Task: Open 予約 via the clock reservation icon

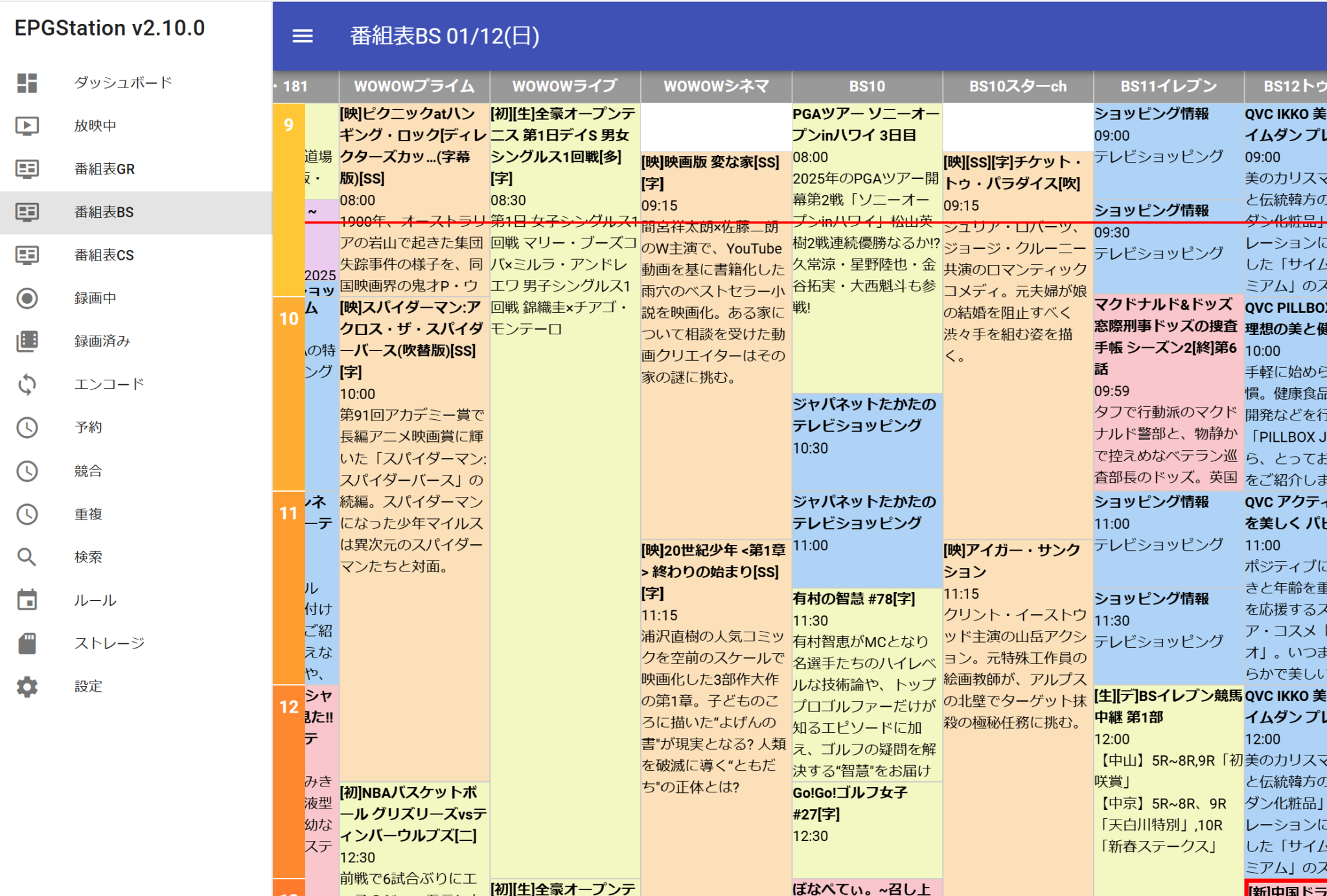Action: (27, 428)
